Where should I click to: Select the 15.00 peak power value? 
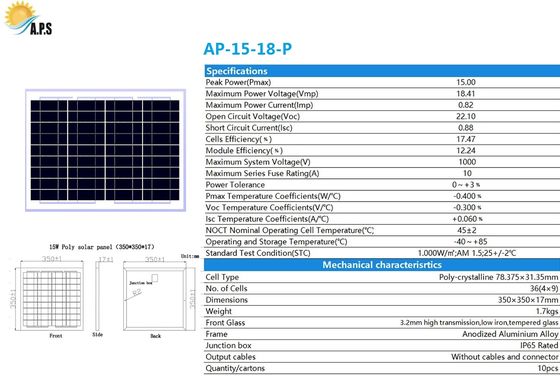[x=466, y=82]
